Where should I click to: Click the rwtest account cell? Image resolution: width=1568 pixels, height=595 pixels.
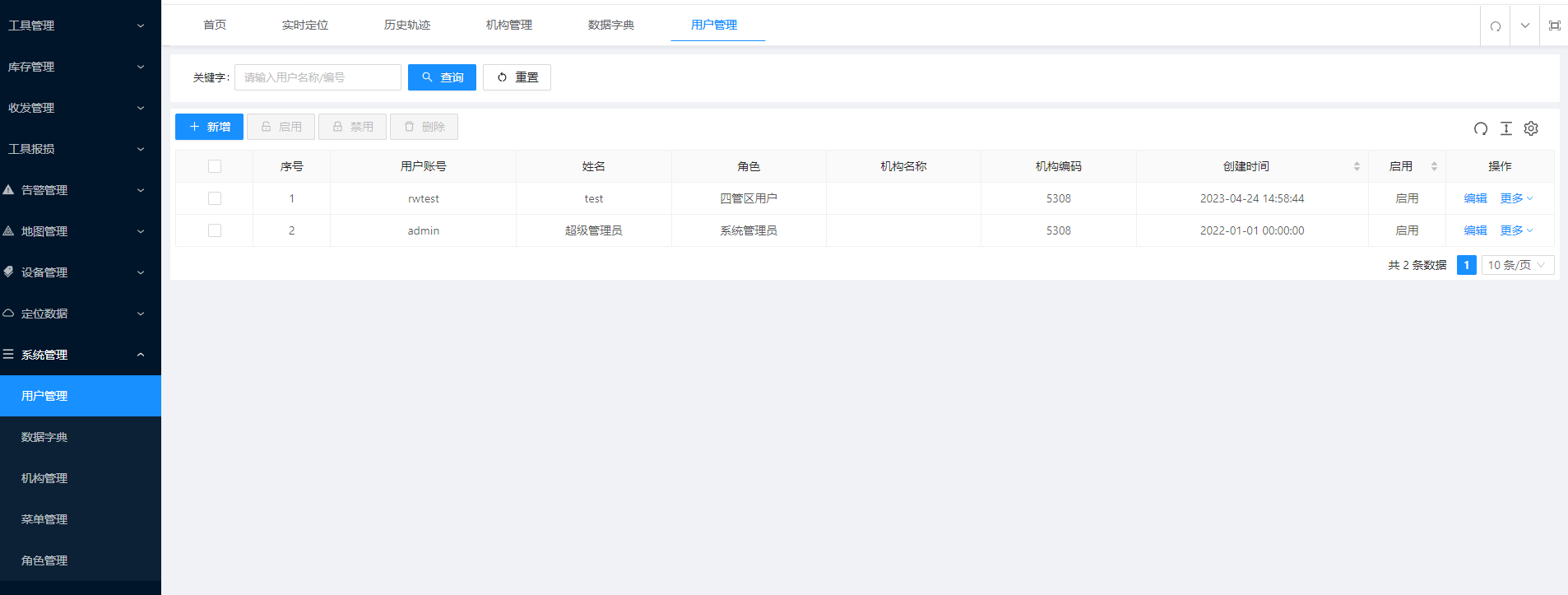point(423,198)
